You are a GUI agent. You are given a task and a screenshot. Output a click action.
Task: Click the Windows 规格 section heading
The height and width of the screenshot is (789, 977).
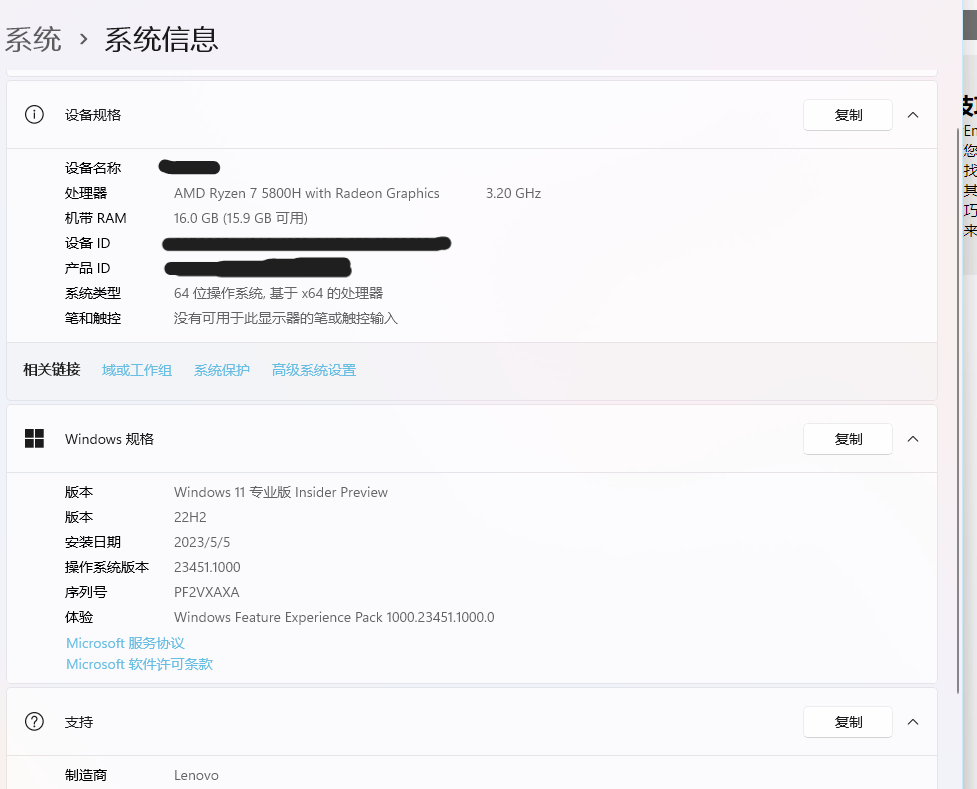[109, 439]
